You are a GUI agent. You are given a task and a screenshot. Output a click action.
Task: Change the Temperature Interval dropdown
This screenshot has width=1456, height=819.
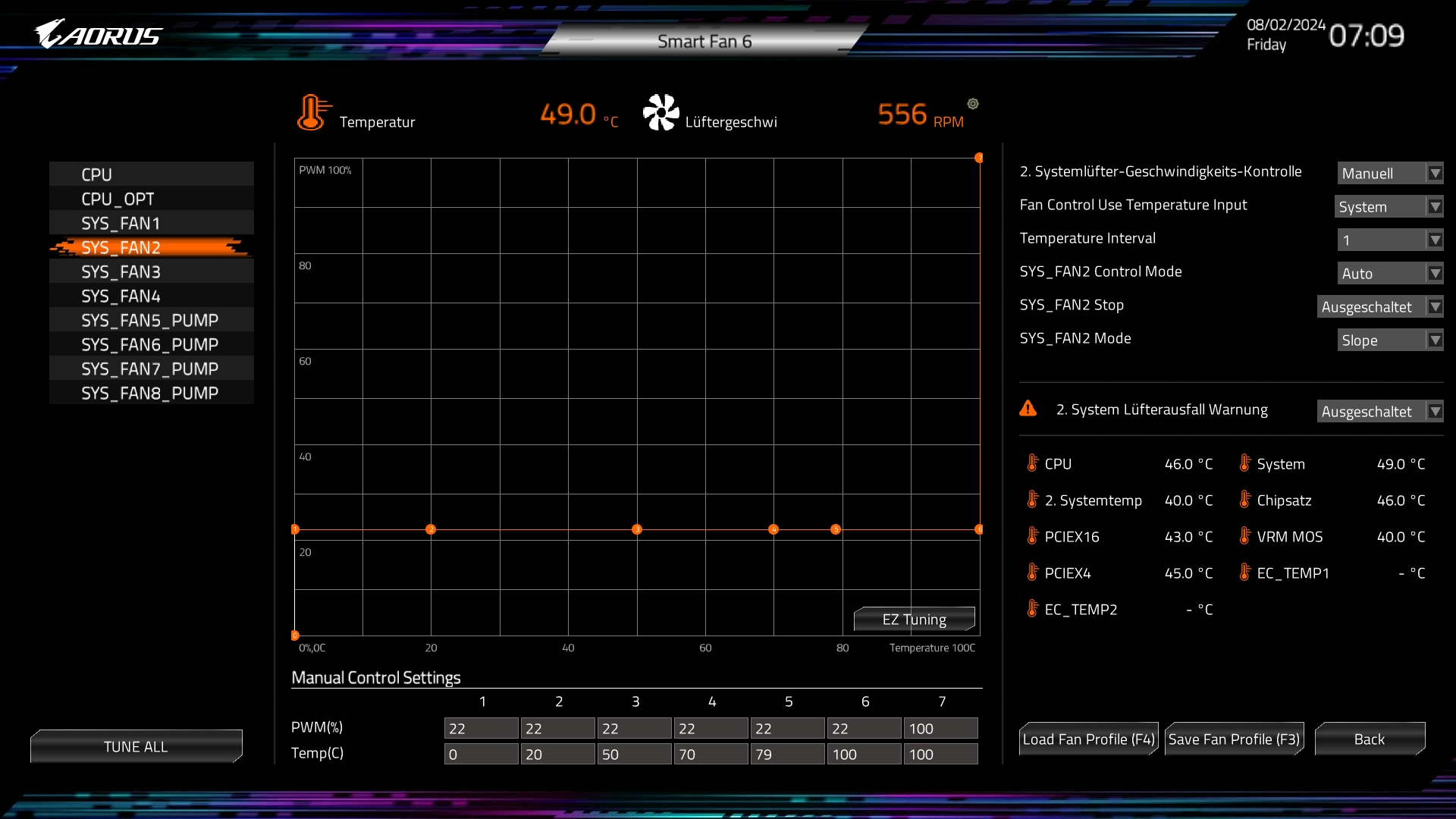point(1389,240)
